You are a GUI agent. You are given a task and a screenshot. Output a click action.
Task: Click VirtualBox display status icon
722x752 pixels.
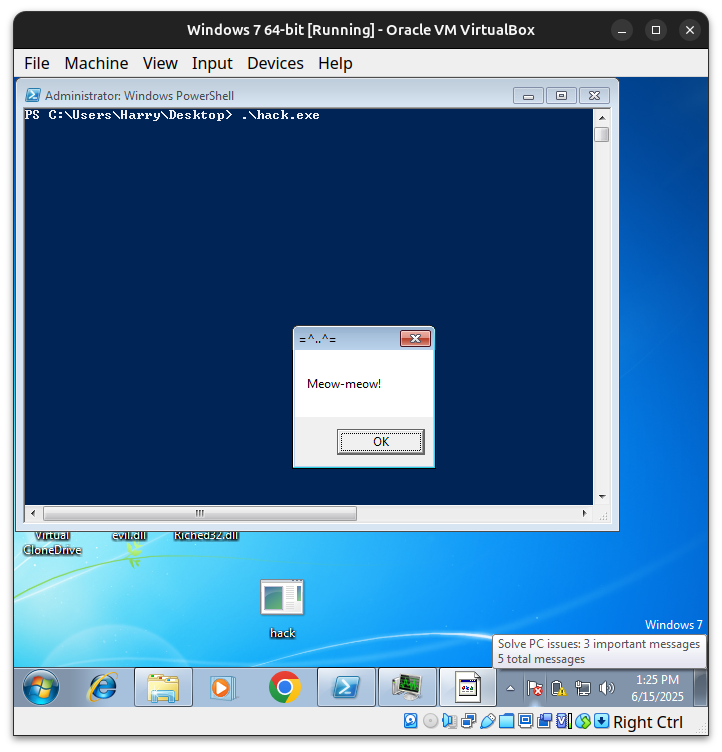526,721
